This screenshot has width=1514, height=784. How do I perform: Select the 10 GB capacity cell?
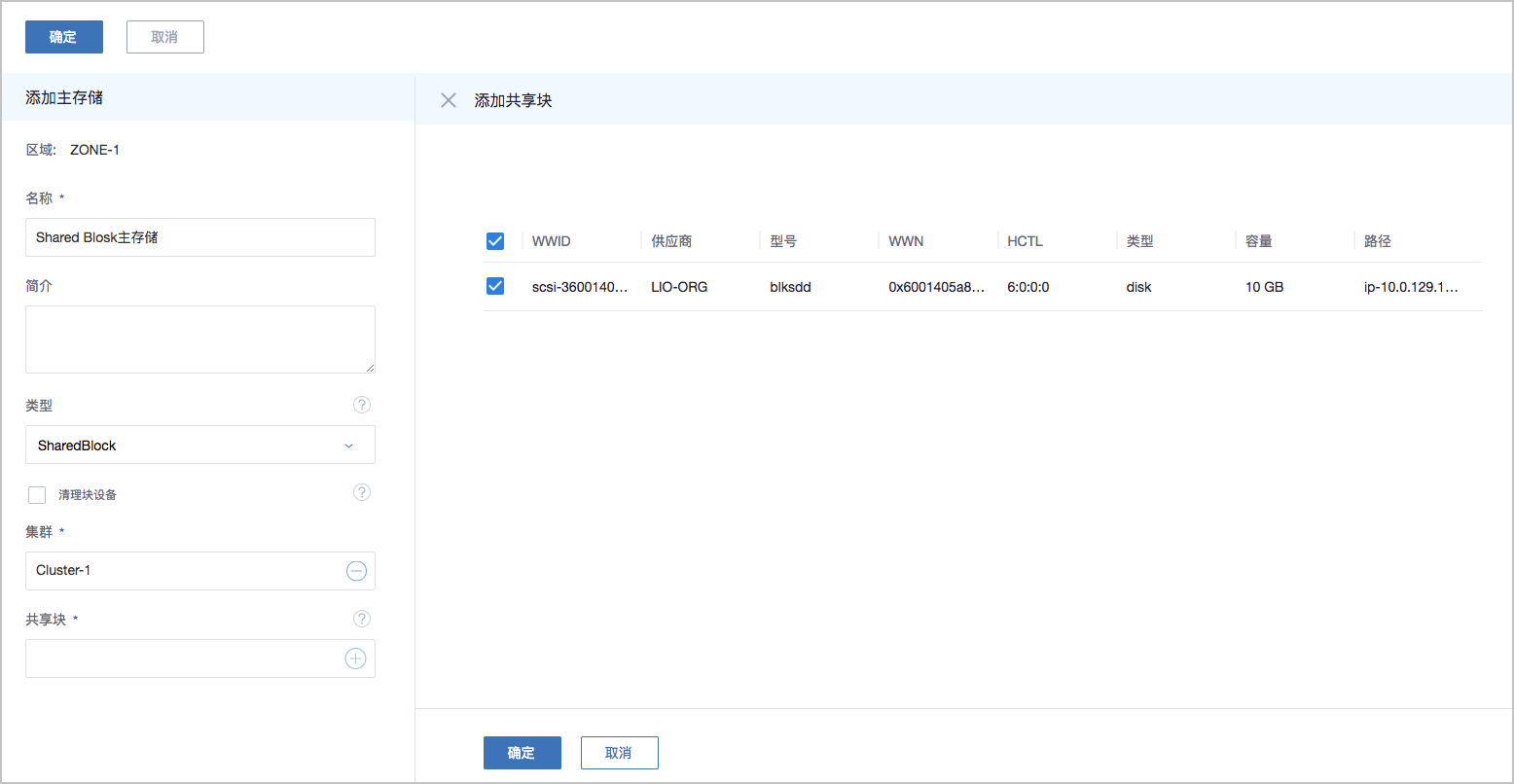coord(1264,287)
